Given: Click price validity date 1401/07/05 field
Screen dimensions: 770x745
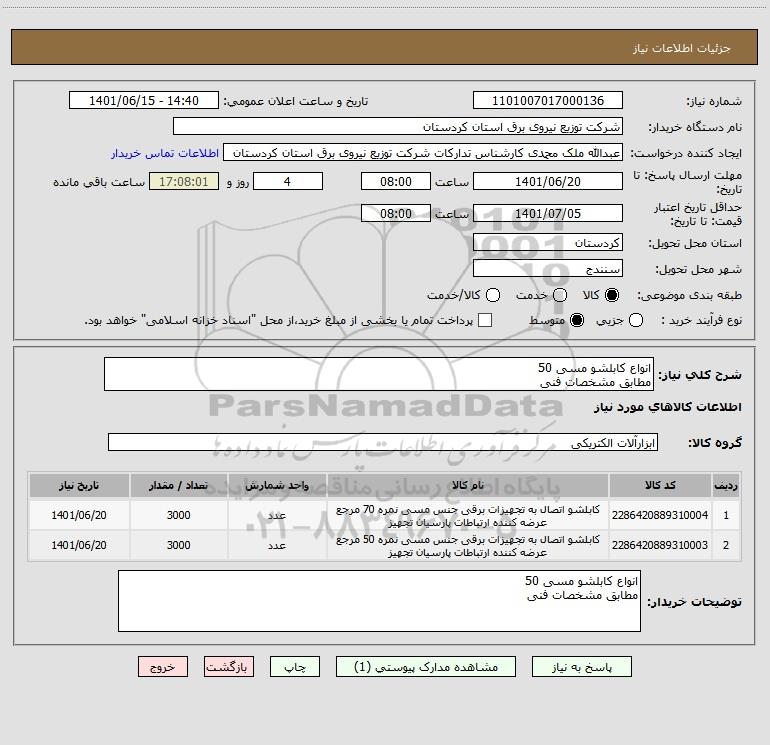Looking at the screenshot, I should tap(548, 213).
